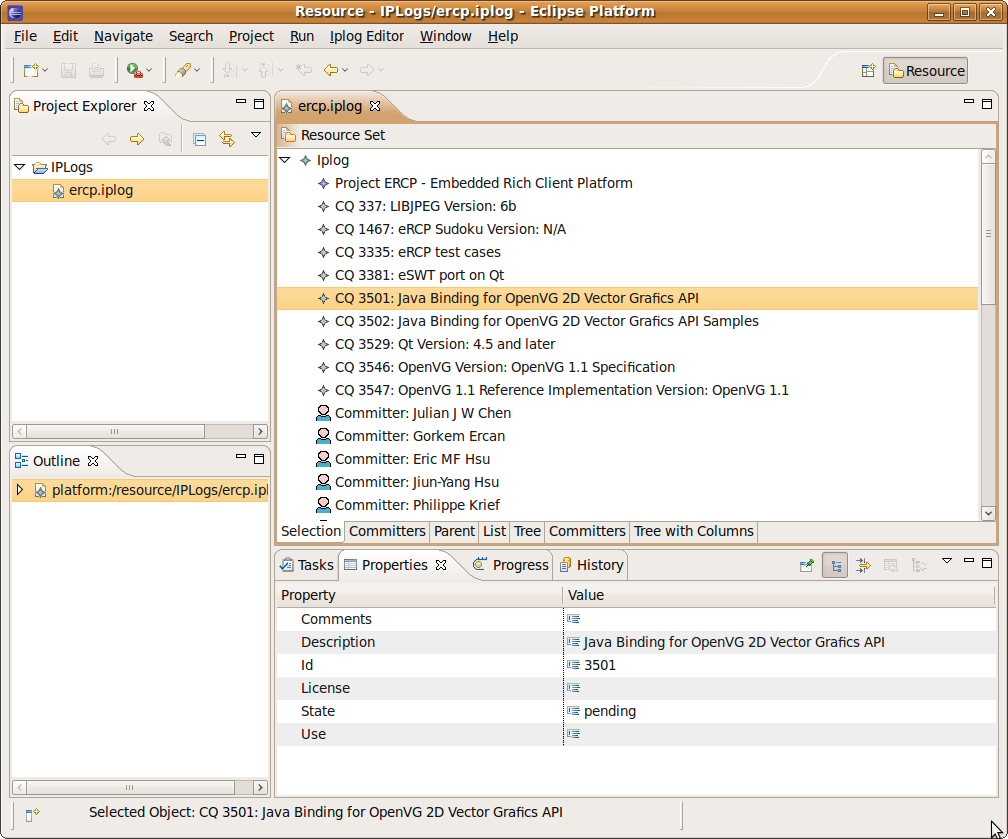Open the Iplog Editor menu

tap(366, 36)
